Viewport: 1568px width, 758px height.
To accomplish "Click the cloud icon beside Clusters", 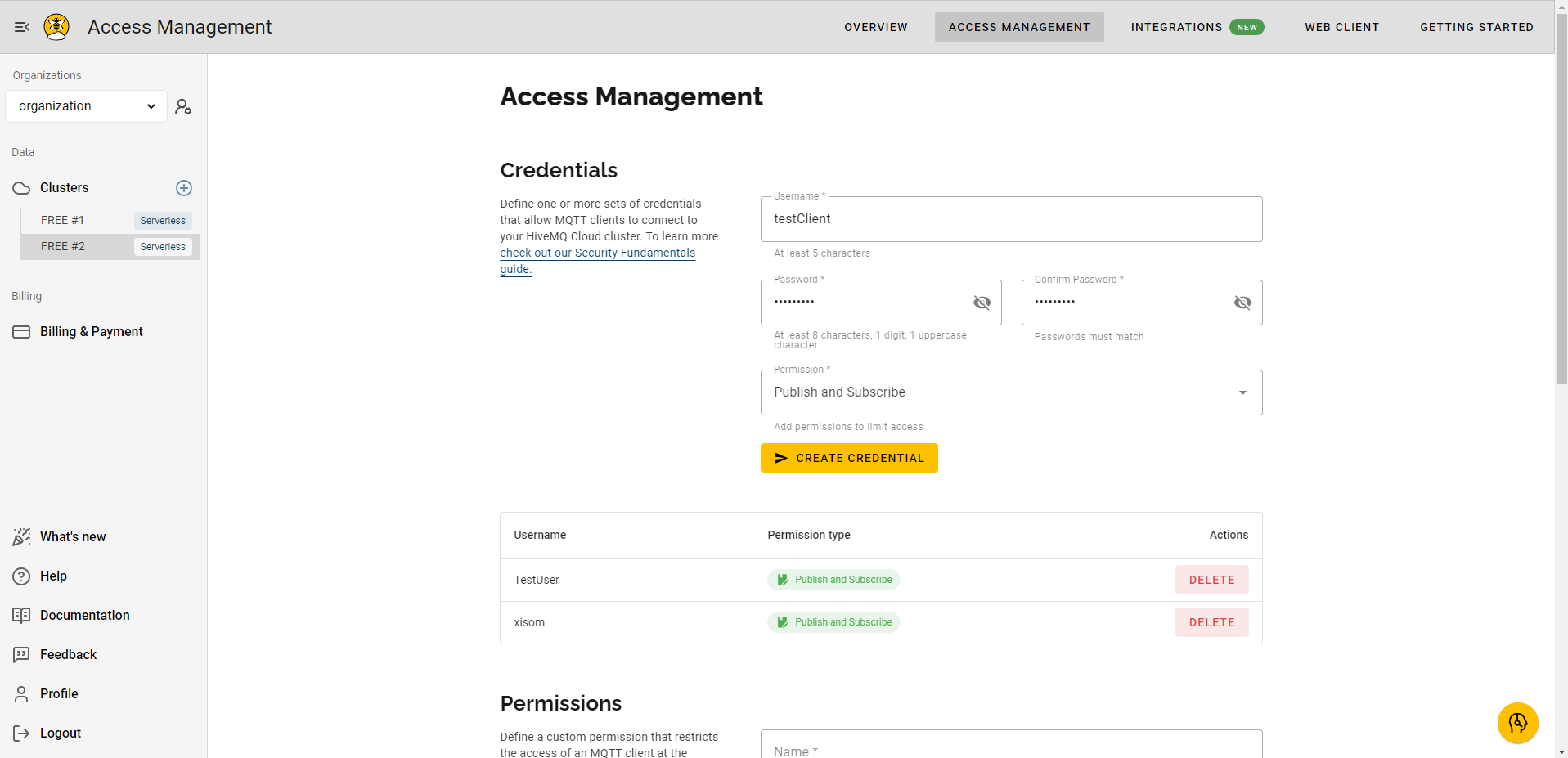I will pyautogui.click(x=21, y=188).
